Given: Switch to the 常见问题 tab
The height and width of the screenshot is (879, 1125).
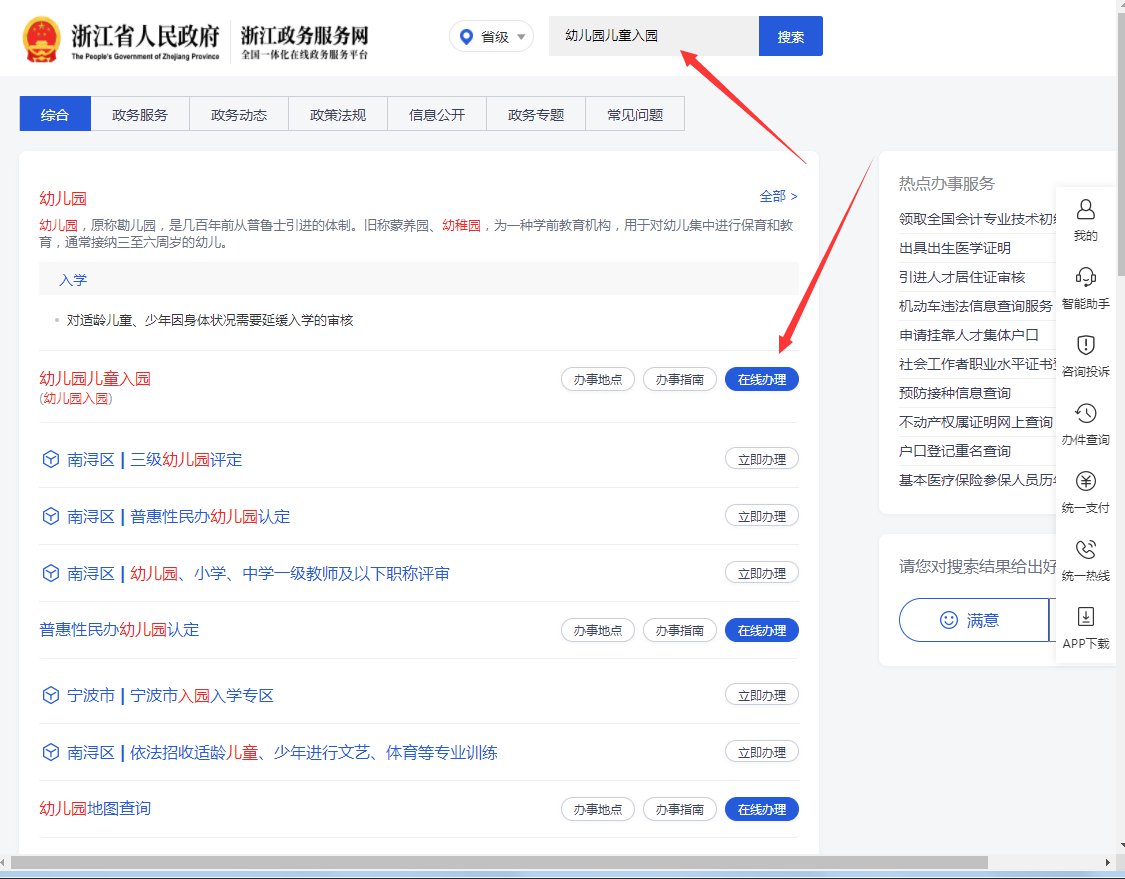Looking at the screenshot, I should 635,114.
